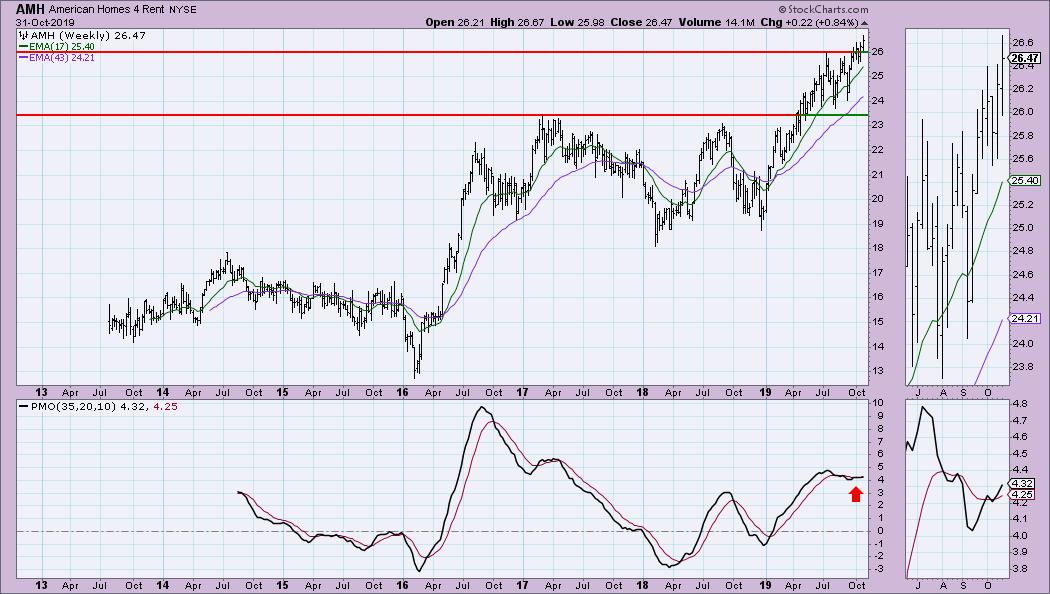This screenshot has width=1050, height=594.
Task: Click the -3 label on PMO axis
Action: [x=877, y=569]
